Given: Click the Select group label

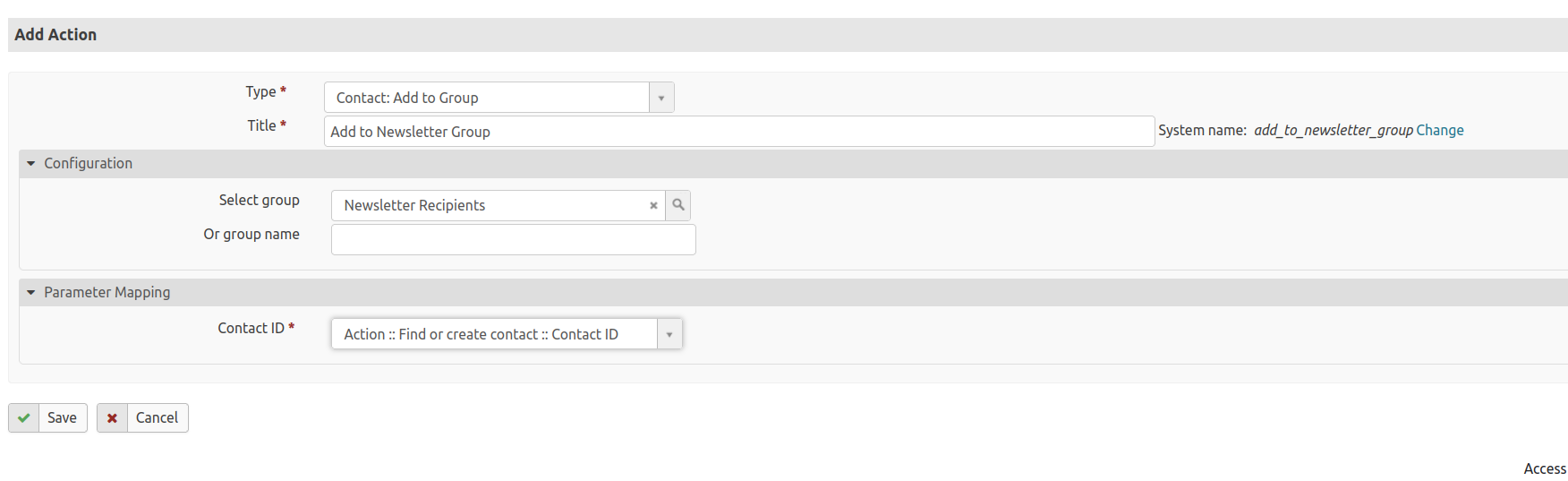Looking at the screenshot, I should (x=259, y=201).
